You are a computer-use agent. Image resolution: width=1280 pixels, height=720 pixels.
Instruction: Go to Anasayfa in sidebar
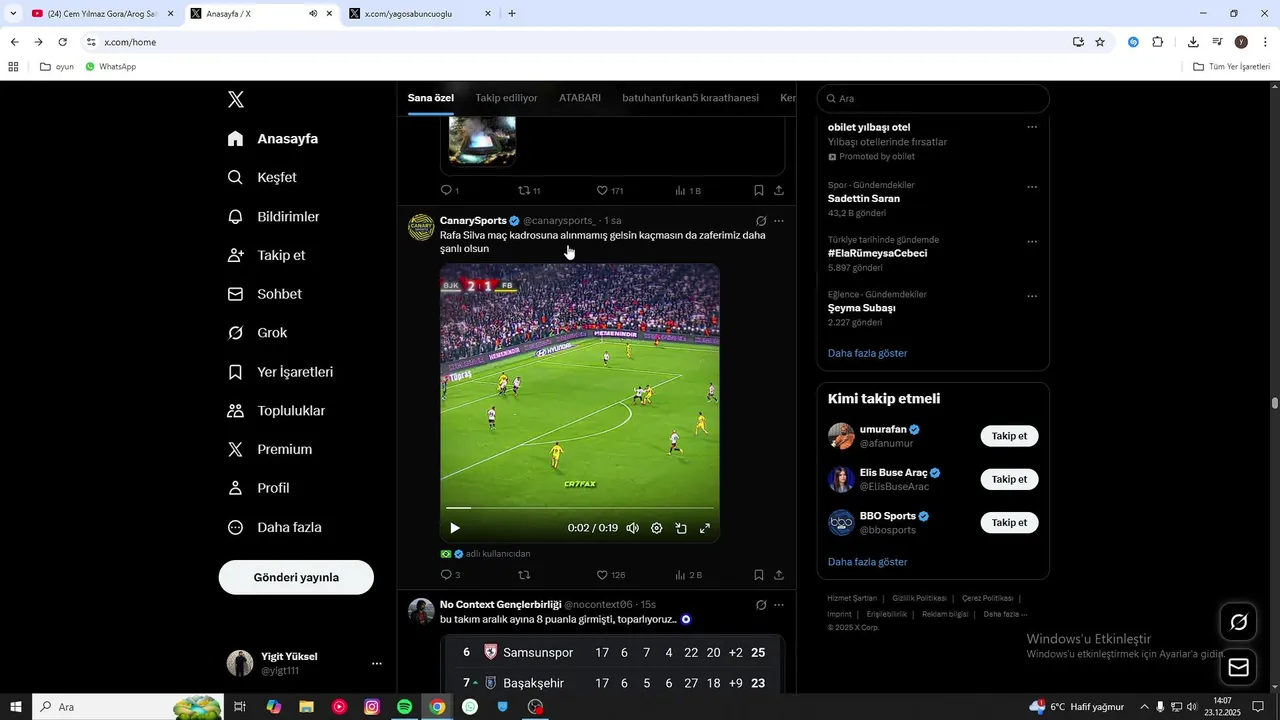273,139
